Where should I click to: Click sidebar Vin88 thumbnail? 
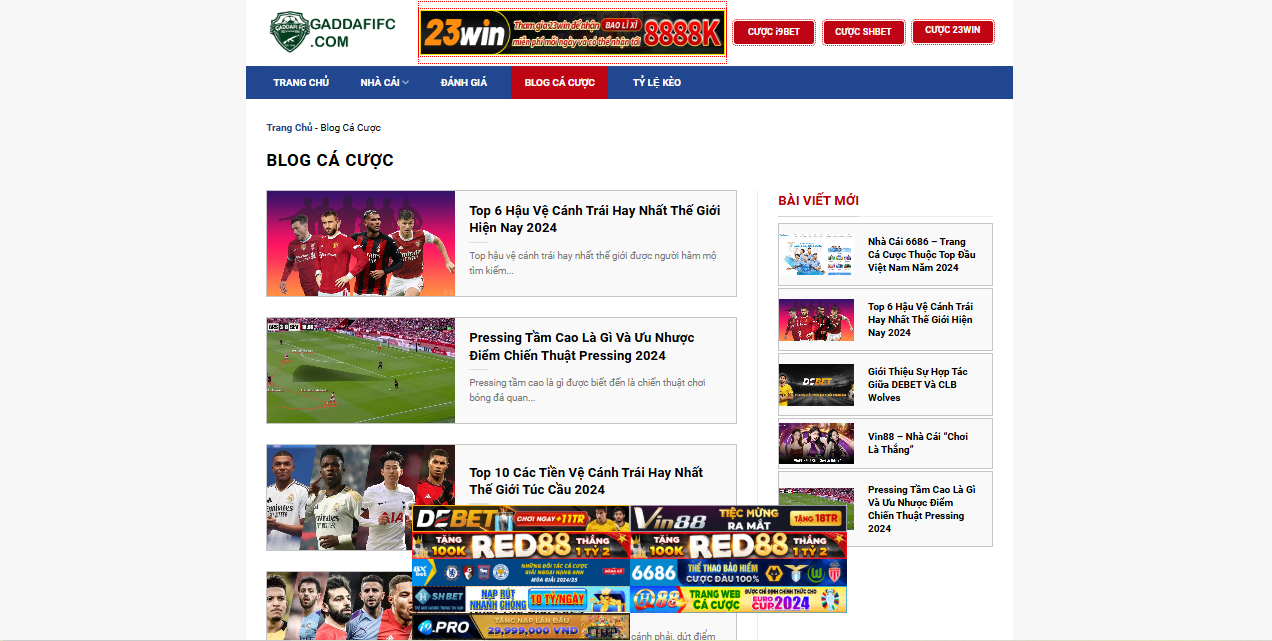(x=816, y=443)
